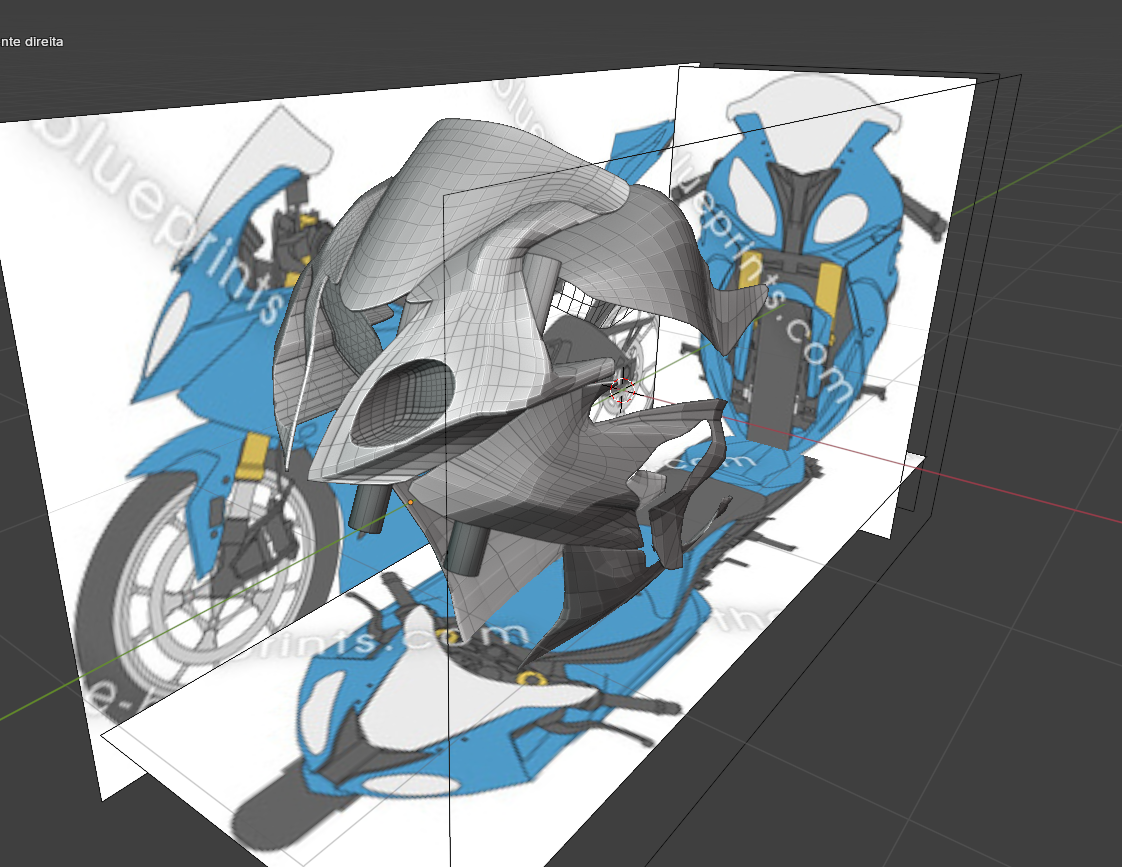Select the orange object origin dot
This screenshot has width=1122, height=867.
[410, 503]
